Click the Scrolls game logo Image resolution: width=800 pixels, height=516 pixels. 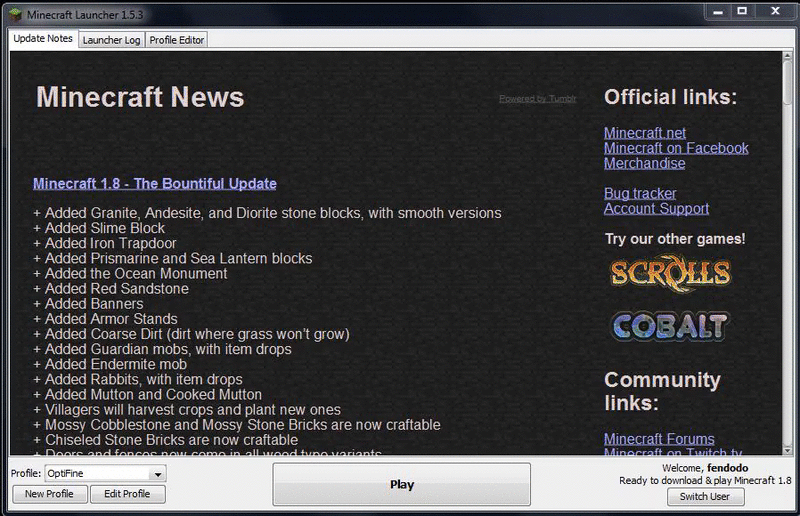(x=670, y=273)
